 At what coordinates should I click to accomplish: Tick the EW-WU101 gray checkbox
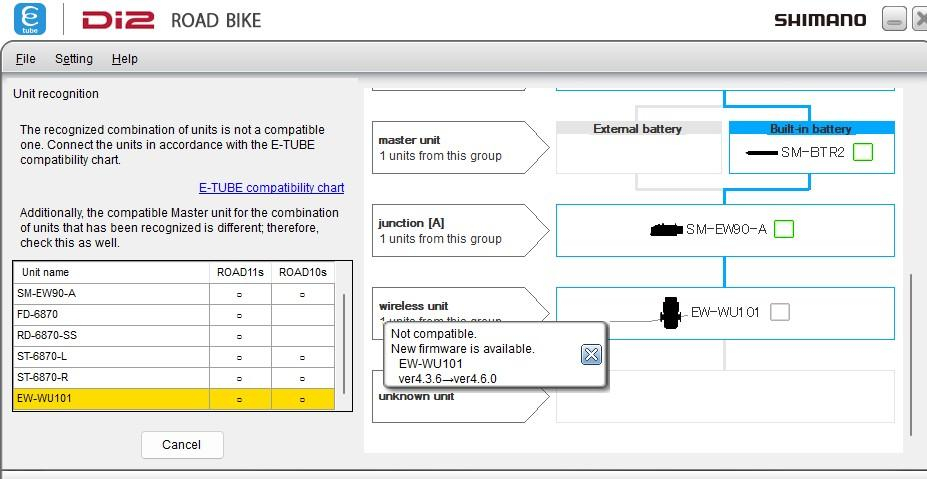[780, 312]
